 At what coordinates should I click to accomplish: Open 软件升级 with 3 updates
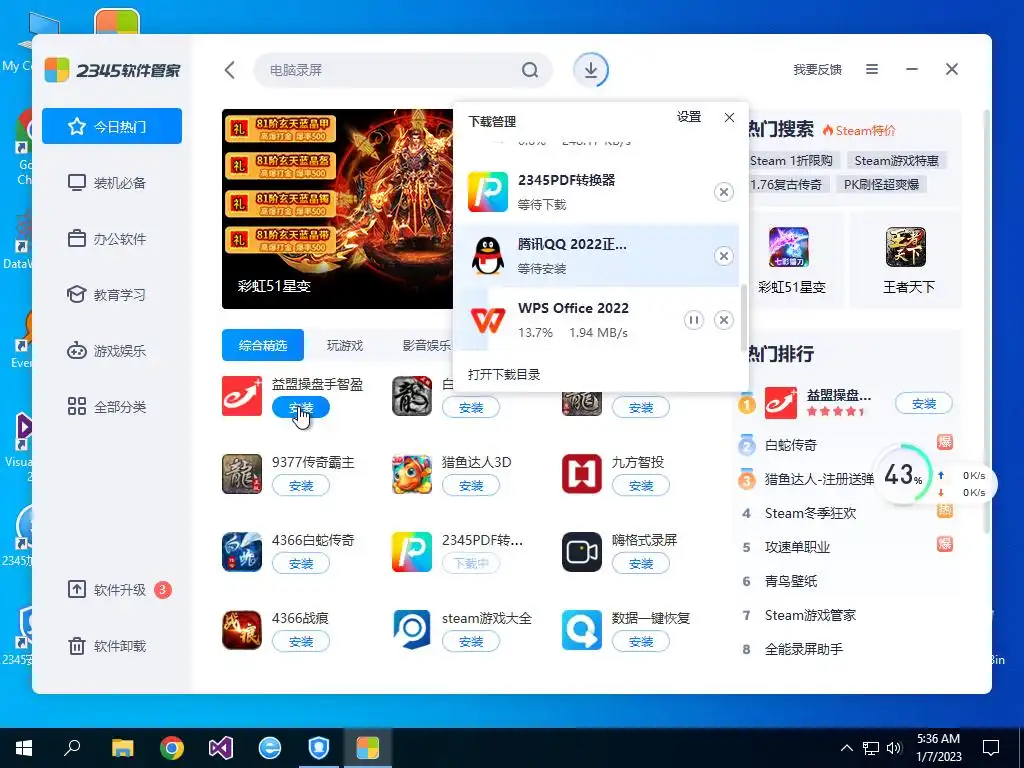(112, 590)
